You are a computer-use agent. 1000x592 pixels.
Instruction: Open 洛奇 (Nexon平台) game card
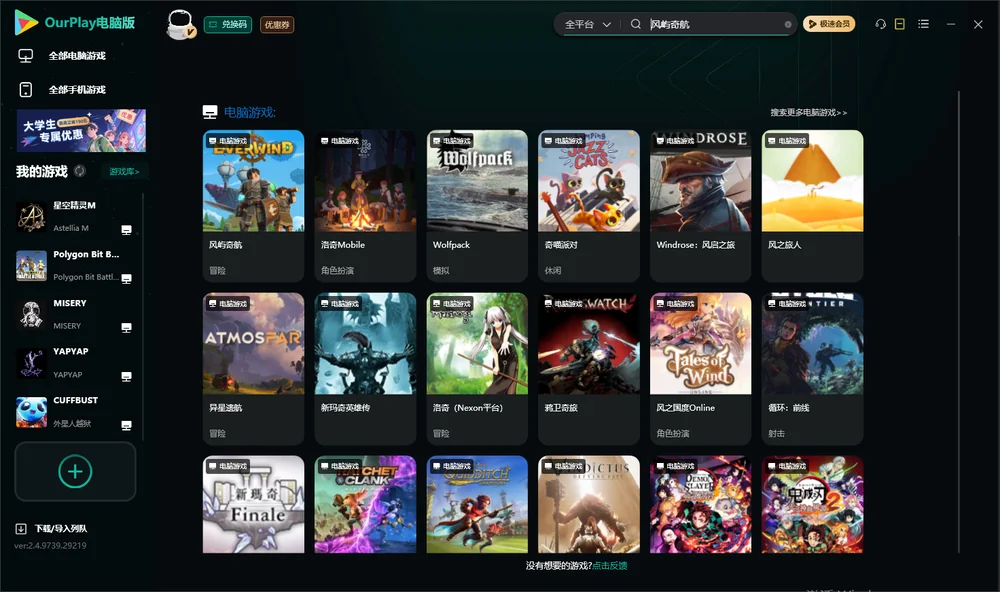coord(477,369)
